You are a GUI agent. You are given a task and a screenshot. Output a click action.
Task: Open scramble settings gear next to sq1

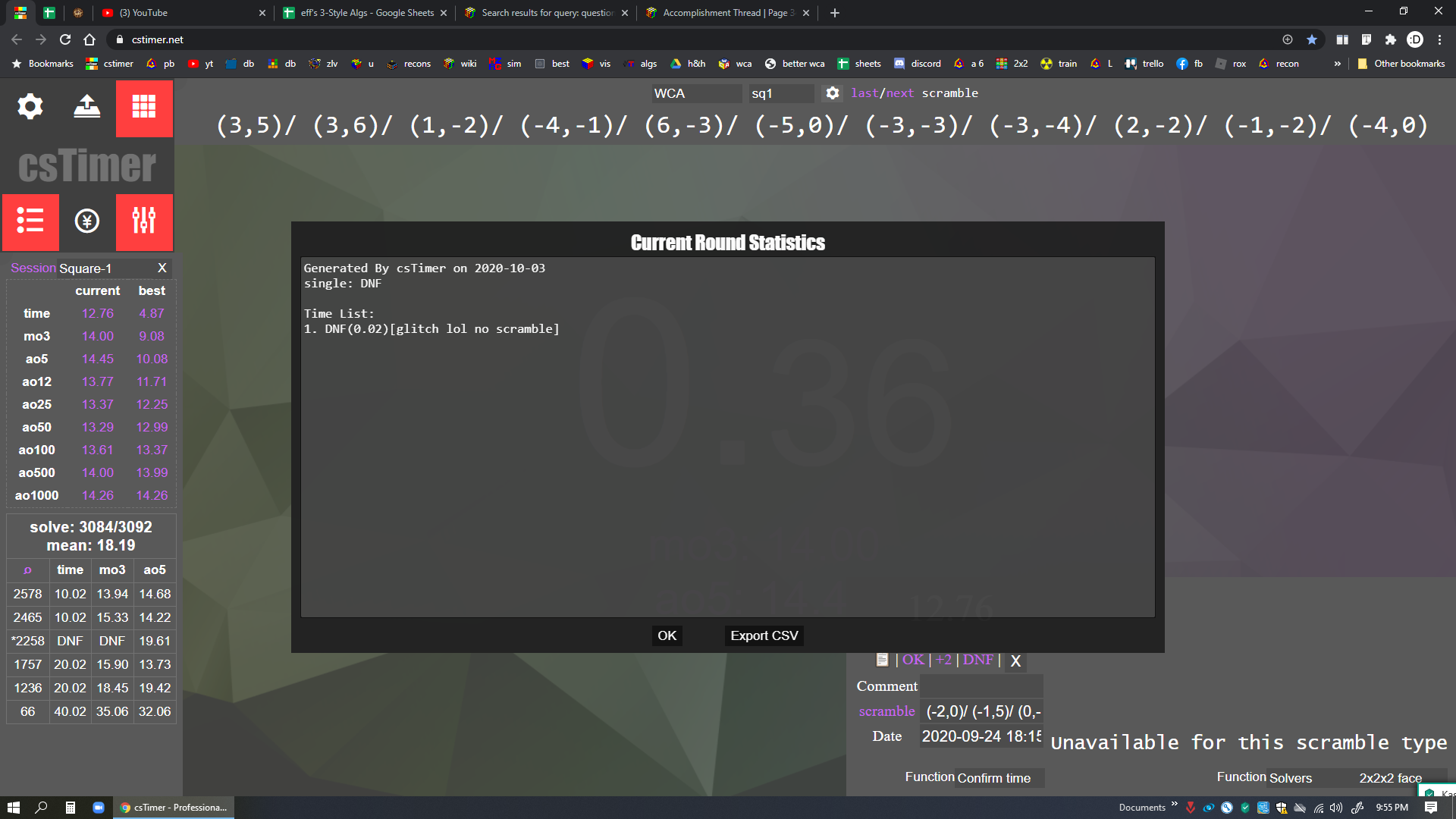833,93
